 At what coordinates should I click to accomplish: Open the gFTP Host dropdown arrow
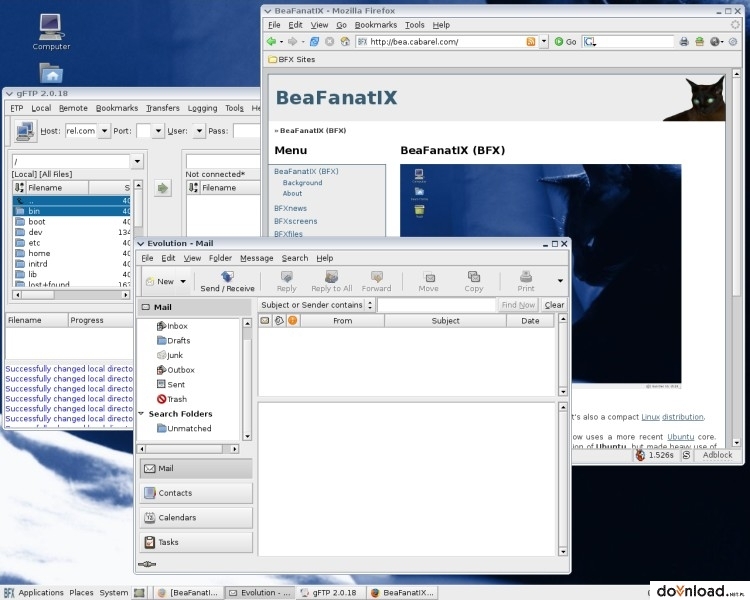[104, 131]
